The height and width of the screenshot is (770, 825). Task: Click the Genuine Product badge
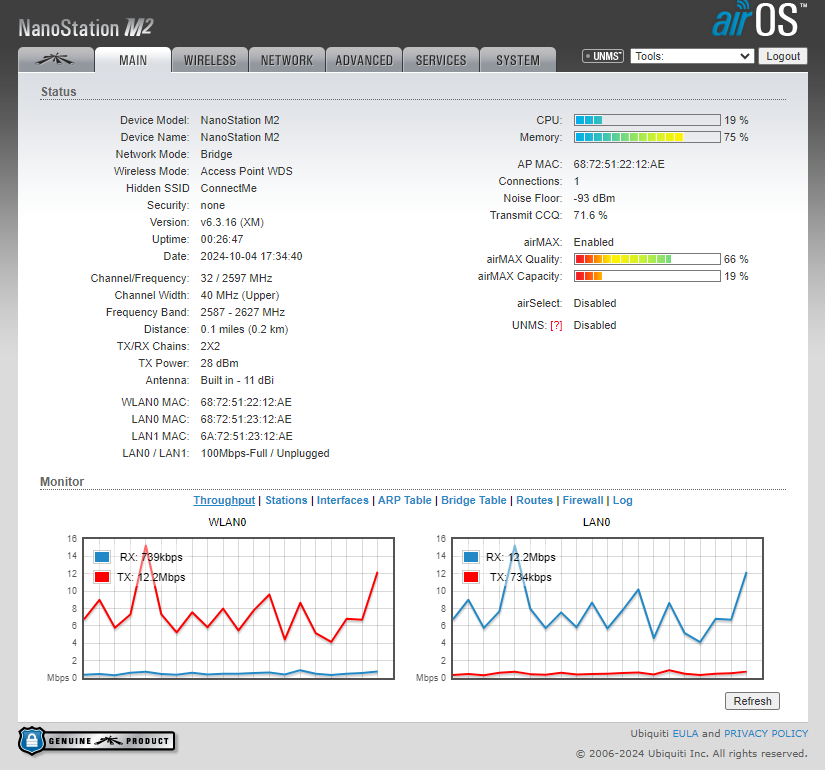(x=96, y=741)
